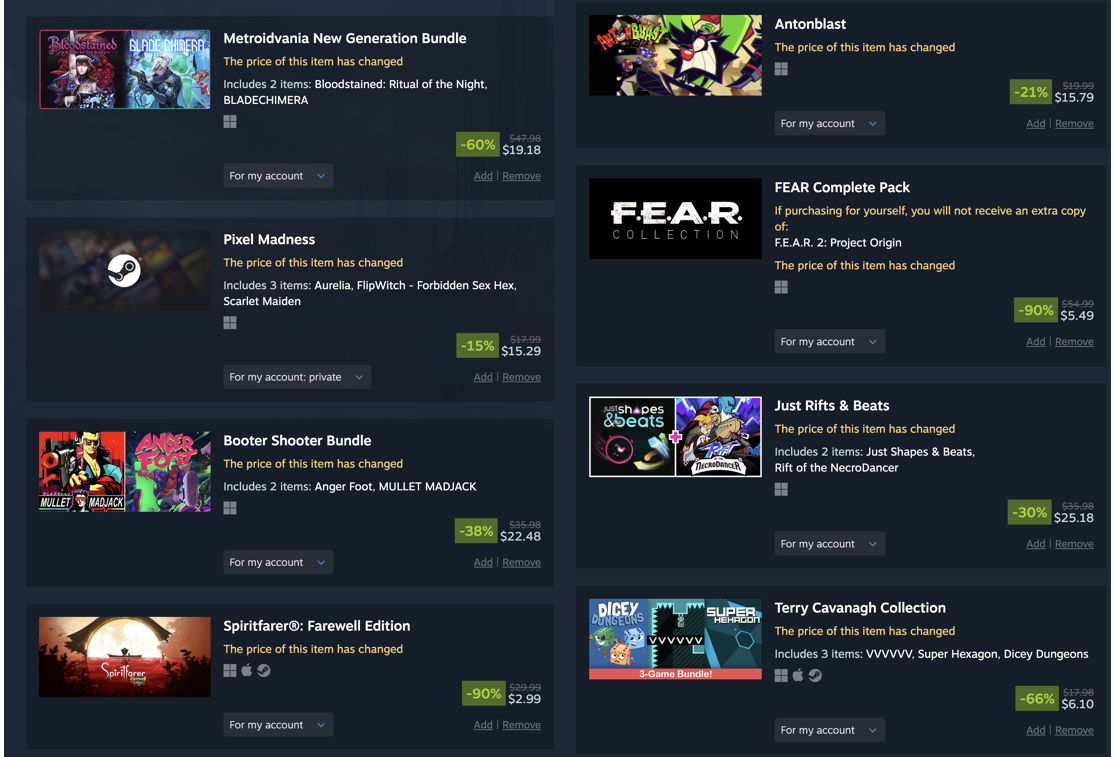Click Windows icon under Metroidvania New Generation Bundle

229,122
